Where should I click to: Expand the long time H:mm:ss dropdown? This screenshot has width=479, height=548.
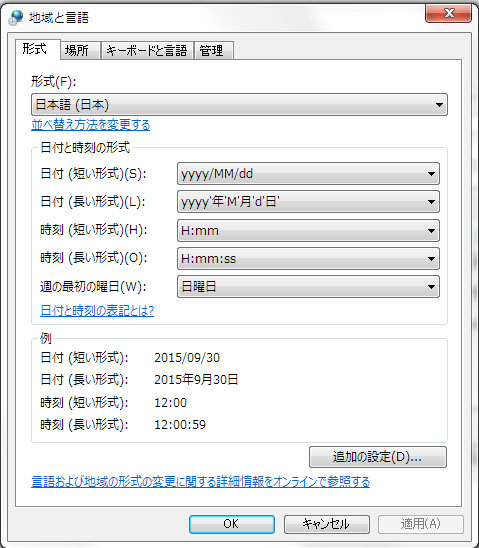pos(308,259)
